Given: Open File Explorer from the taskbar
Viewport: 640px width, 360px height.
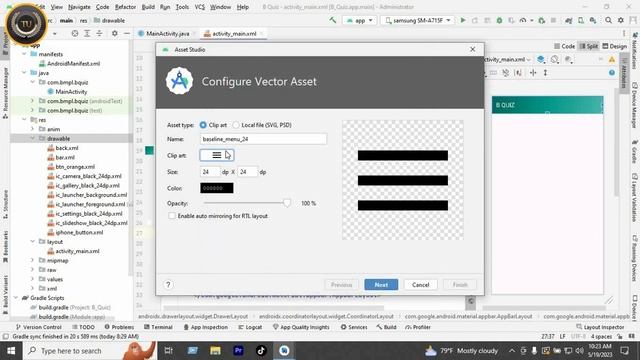Looking at the screenshot, I should point(215,351).
